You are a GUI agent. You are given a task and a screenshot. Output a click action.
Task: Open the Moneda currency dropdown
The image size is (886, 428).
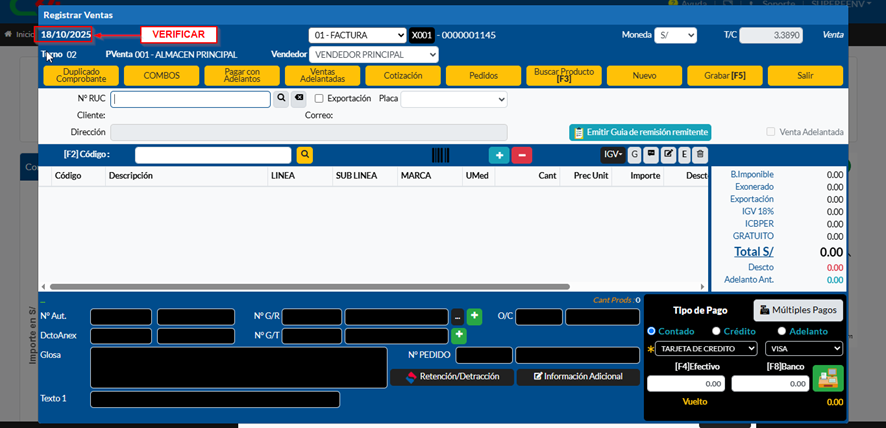pyautogui.click(x=675, y=35)
